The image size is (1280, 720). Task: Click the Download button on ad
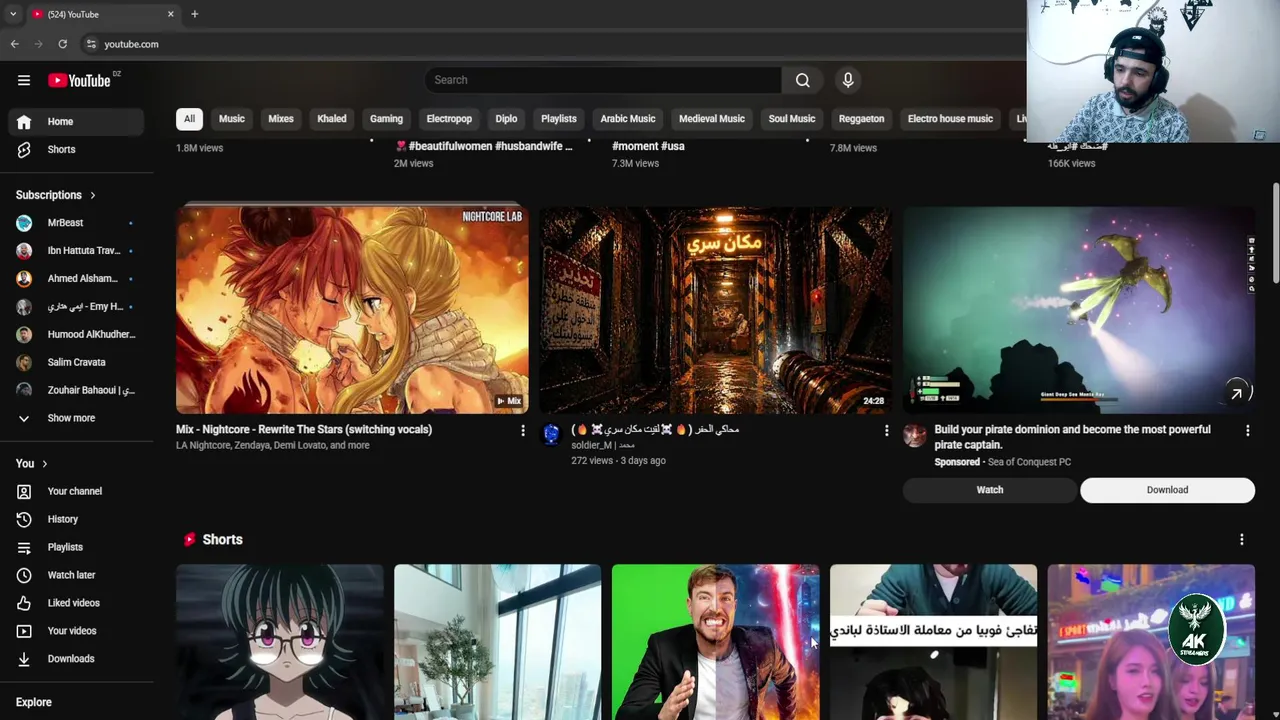point(1167,490)
